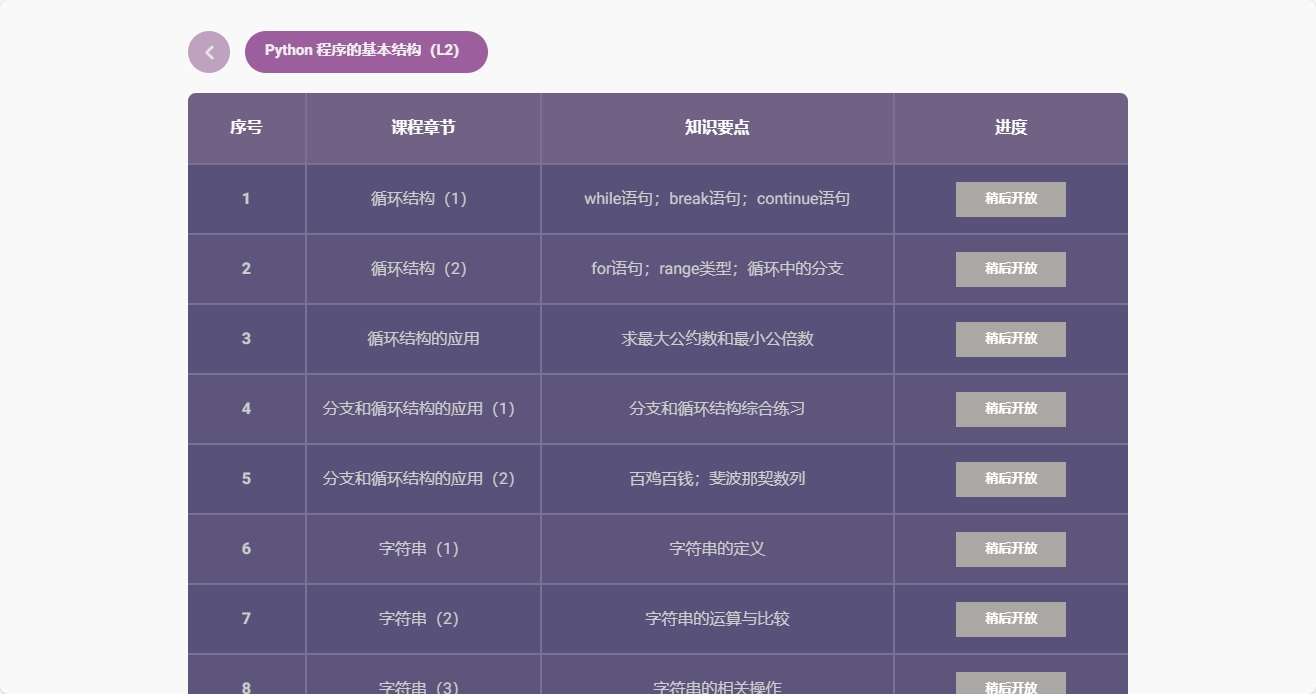Click the 分支和循环结构综合练习 cell
This screenshot has width=1316, height=694.
[717, 409]
